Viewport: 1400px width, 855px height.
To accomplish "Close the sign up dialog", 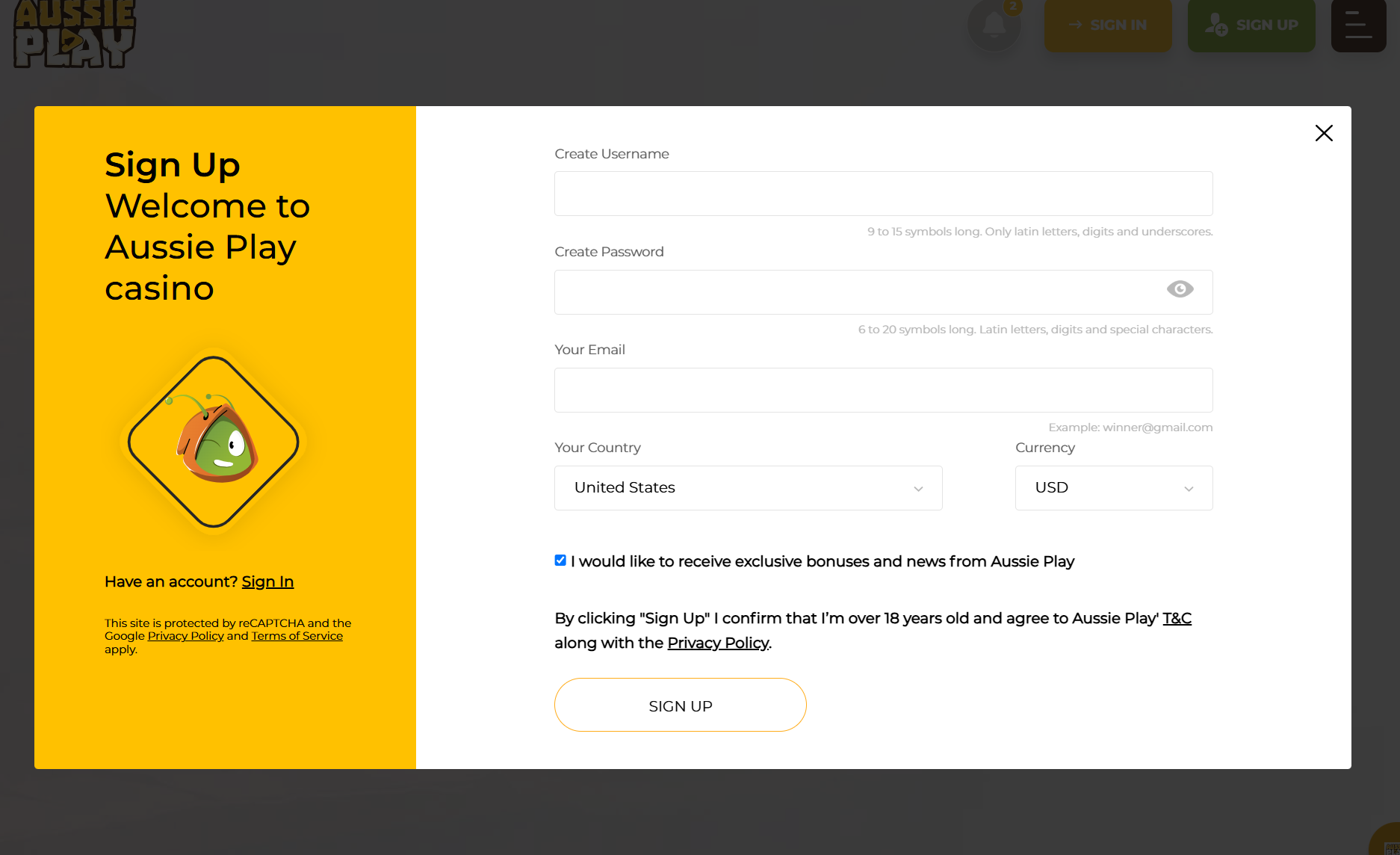I will (x=1324, y=133).
